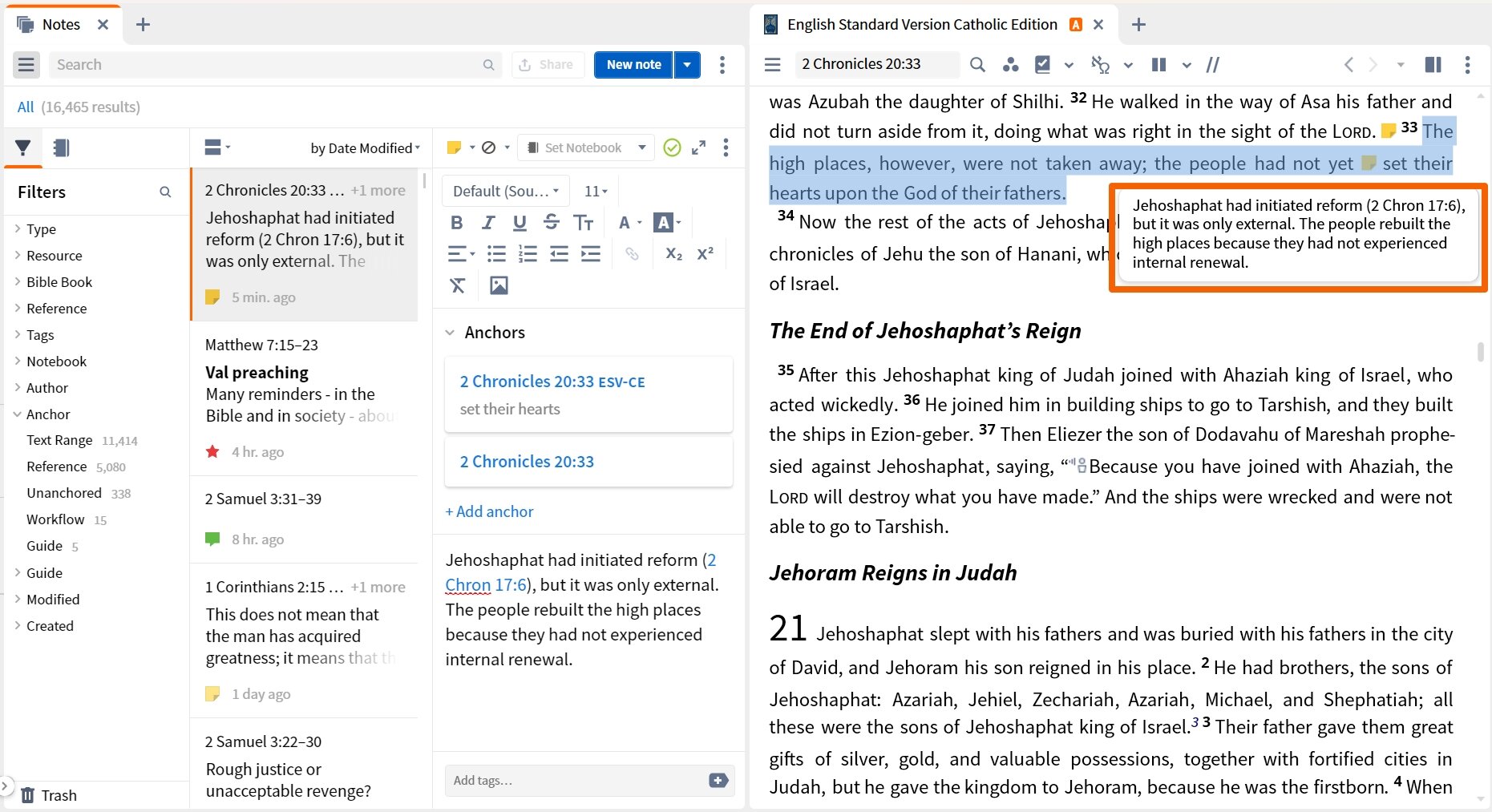
Task: Click the Add anchor link
Action: (489, 511)
